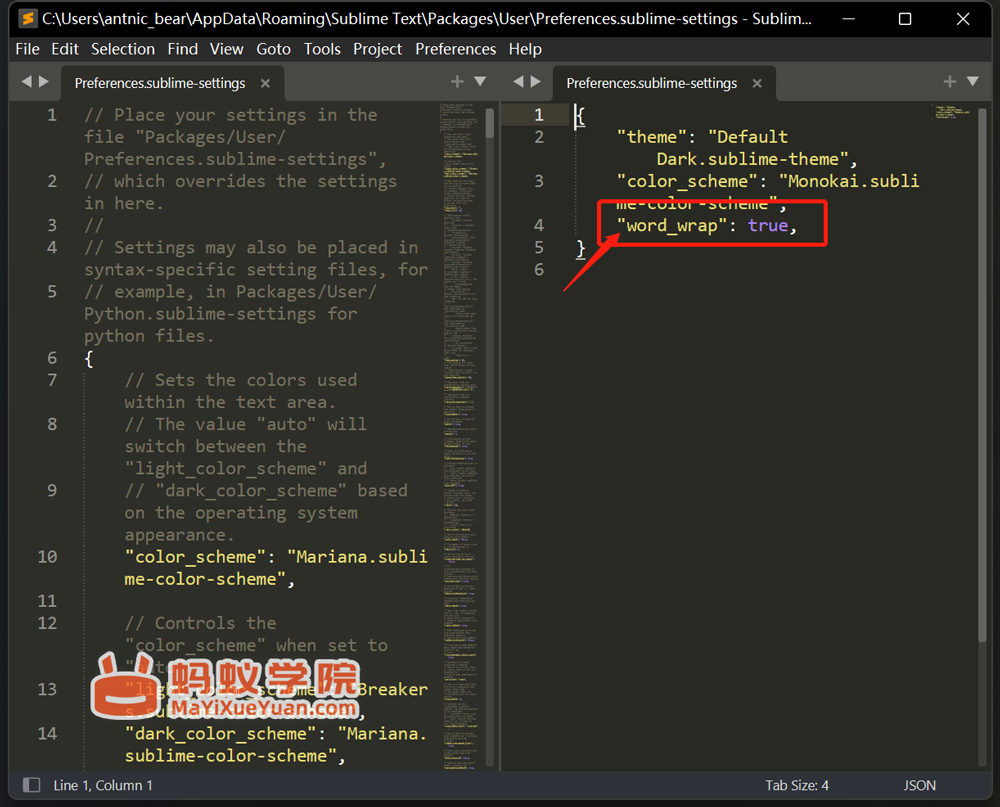Go to next tab in the left pane
This screenshot has width=1000, height=807.
click(x=44, y=82)
